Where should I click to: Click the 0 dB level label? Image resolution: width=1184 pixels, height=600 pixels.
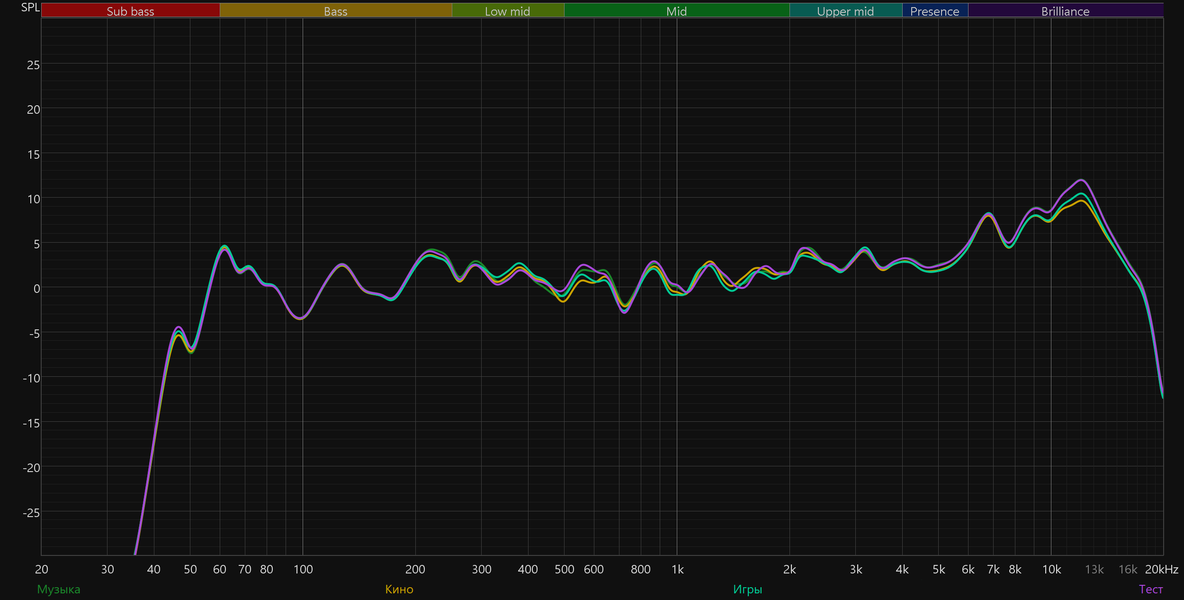click(x=36, y=288)
